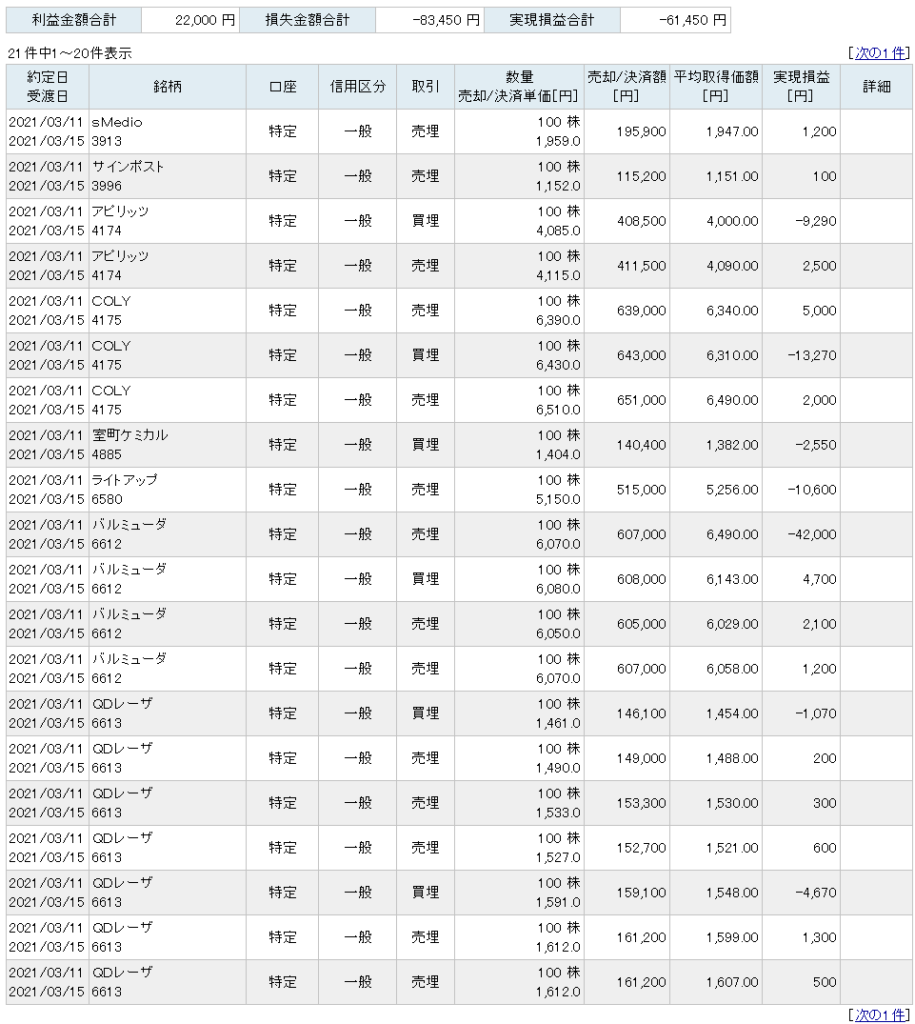This screenshot has height=1024, width=915.
Task: Select the 1,300 realized profit value
Action: pyautogui.click(x=820, y=937)
